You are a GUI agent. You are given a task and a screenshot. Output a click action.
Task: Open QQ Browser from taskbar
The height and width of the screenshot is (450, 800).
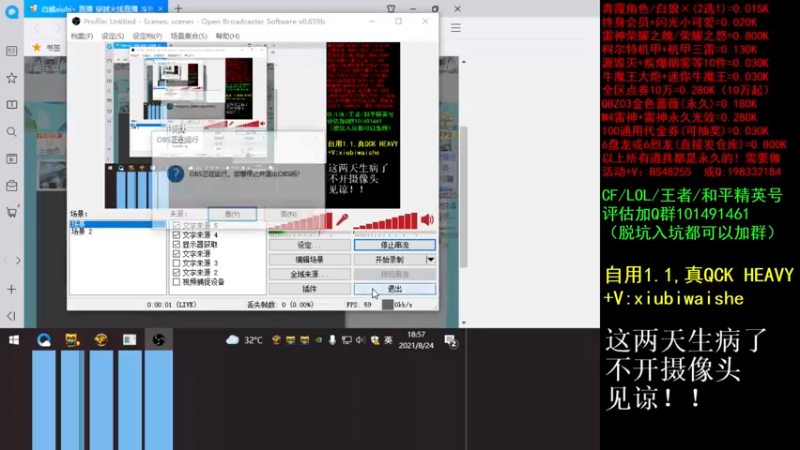(x=44, y=340)
